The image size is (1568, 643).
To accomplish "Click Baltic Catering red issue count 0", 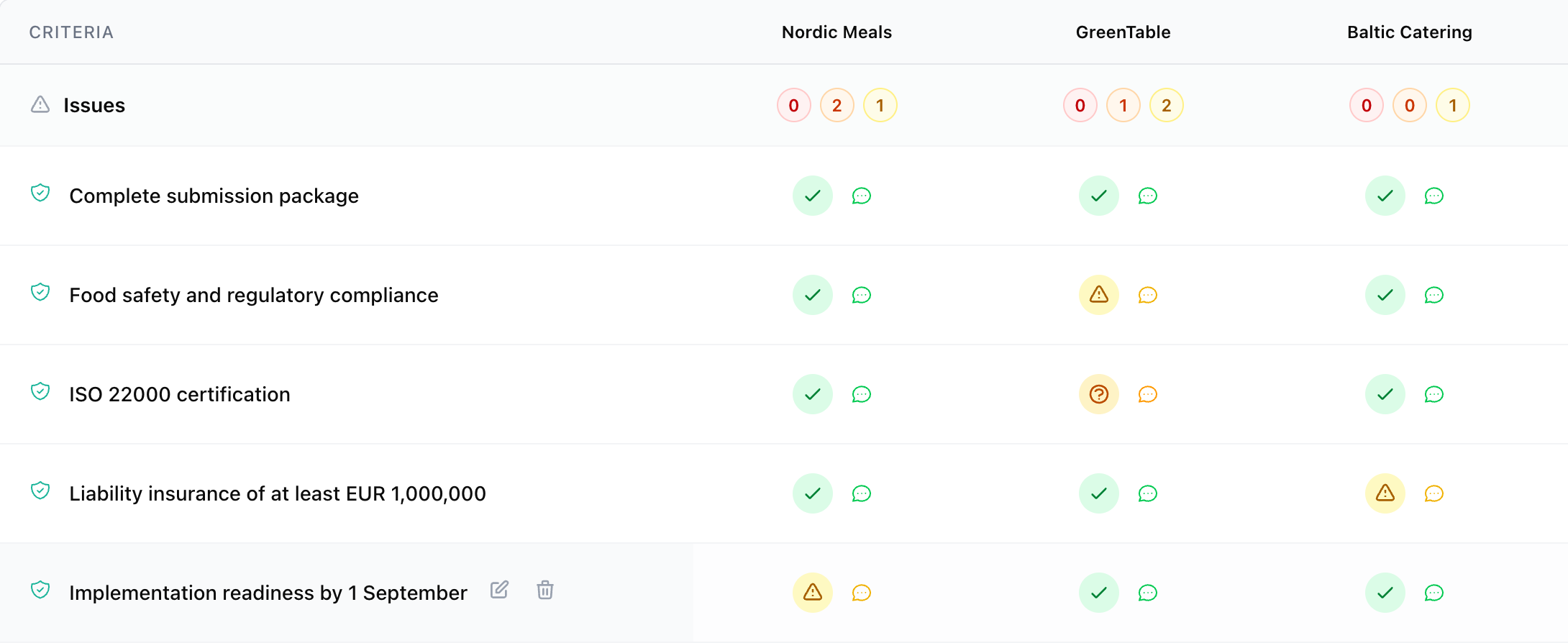I will point(1367,106).
